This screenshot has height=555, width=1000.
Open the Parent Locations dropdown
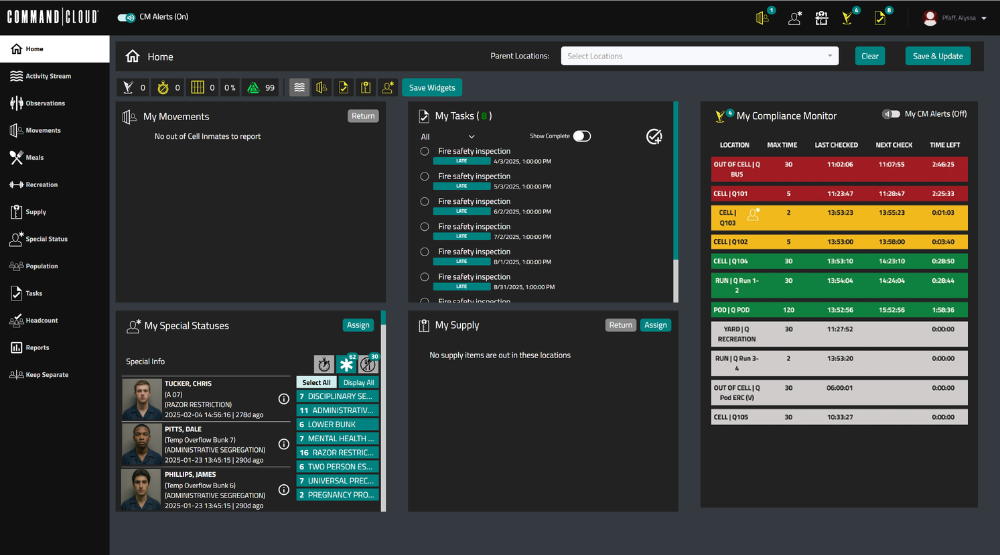[699, 56]
